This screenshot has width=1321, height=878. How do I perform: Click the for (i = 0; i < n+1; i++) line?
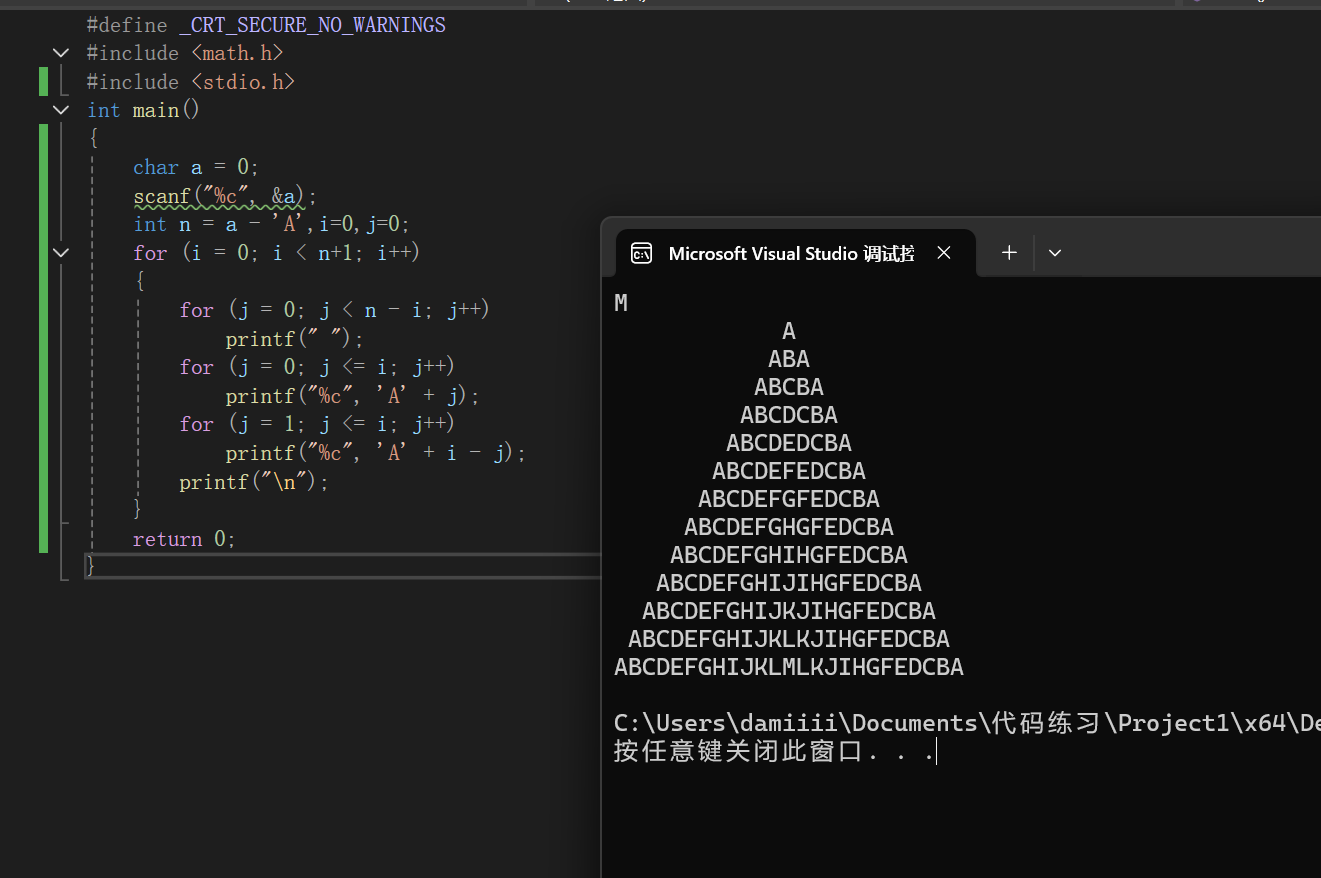point(277,253)
